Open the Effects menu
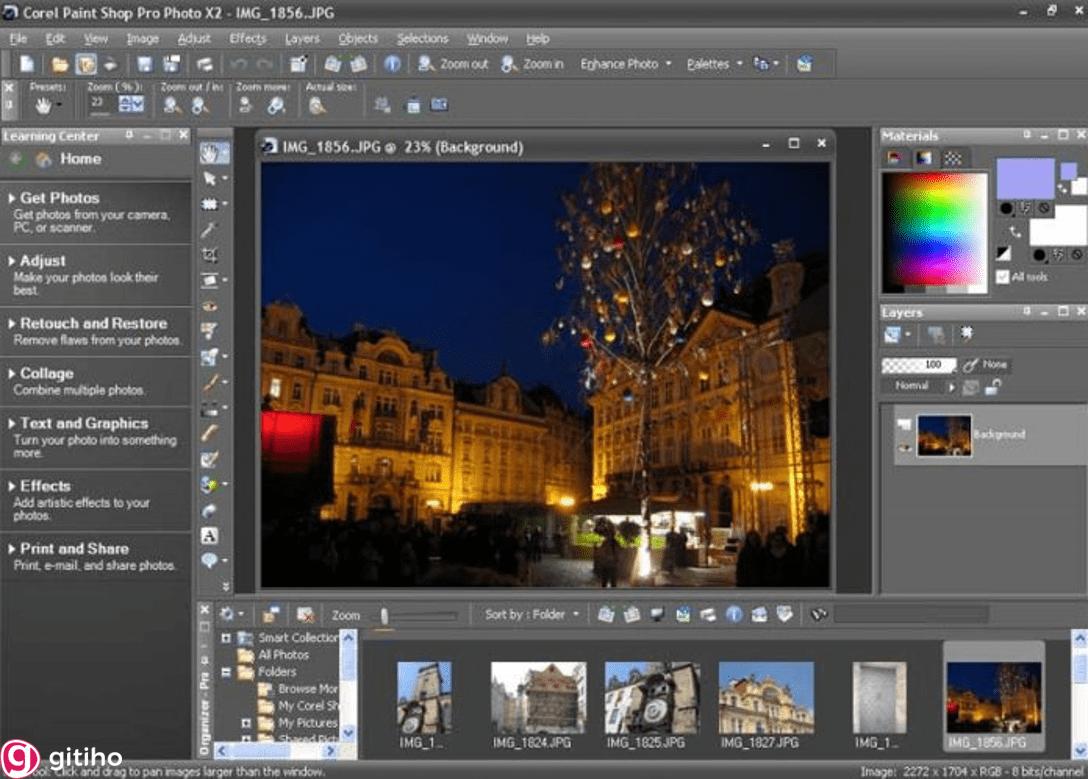1088x779 pixels. pyautogui.click(x=247, y=39)
